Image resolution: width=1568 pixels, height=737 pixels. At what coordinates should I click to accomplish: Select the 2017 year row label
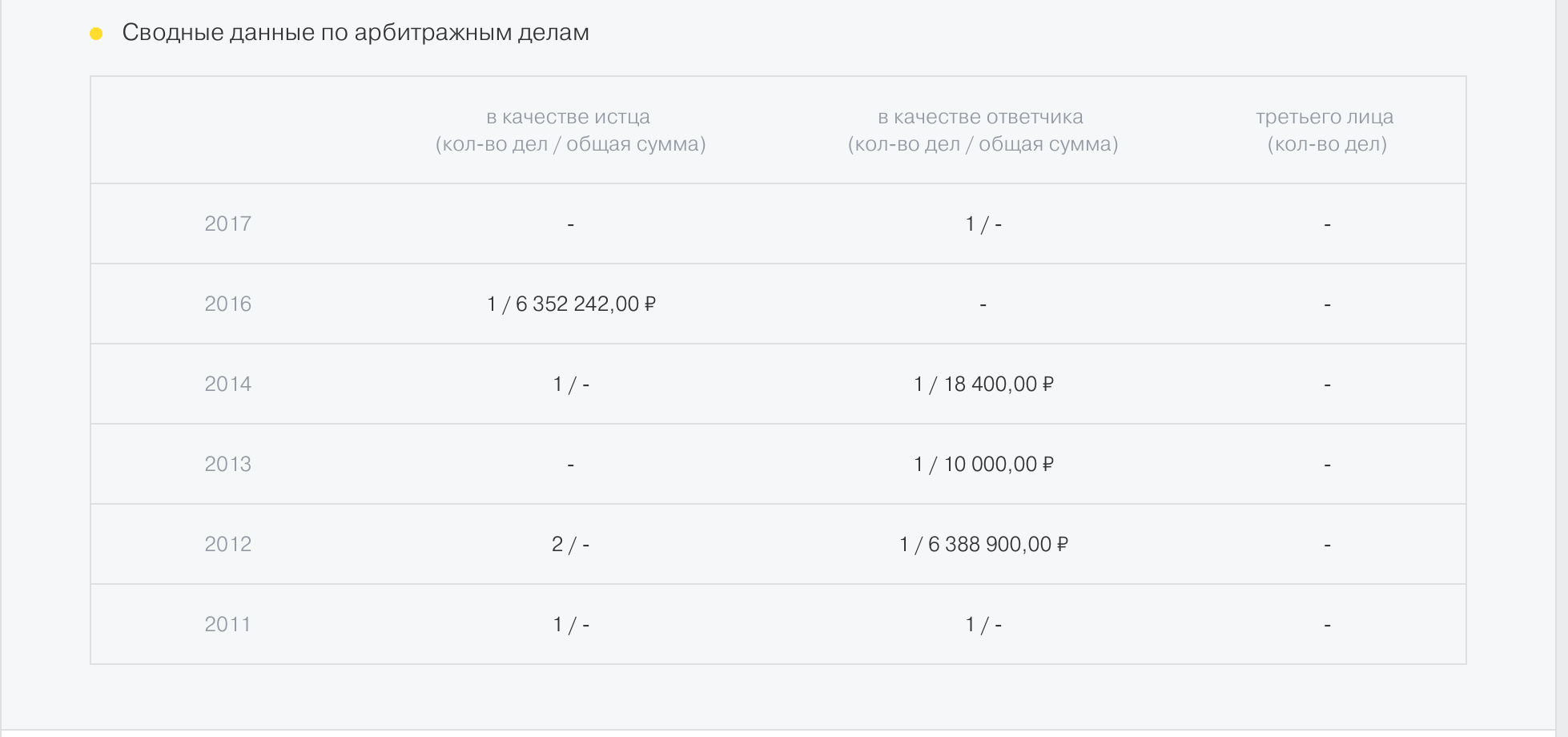(227, 224)
